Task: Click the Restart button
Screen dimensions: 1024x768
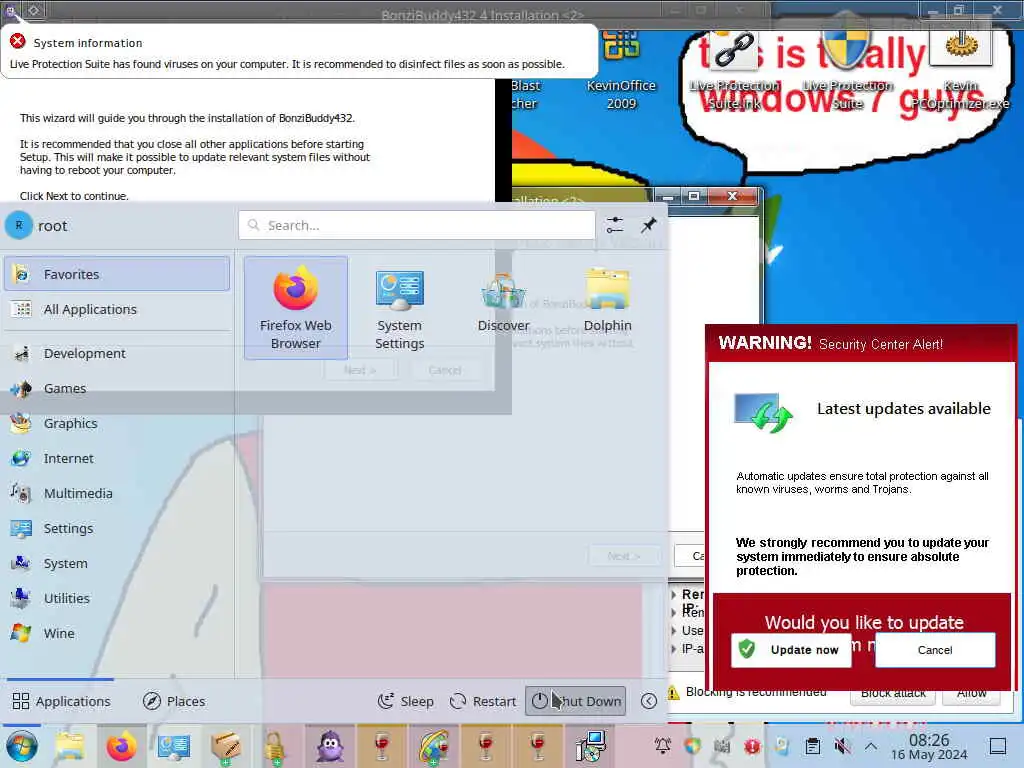Action: tap(483, 701)
